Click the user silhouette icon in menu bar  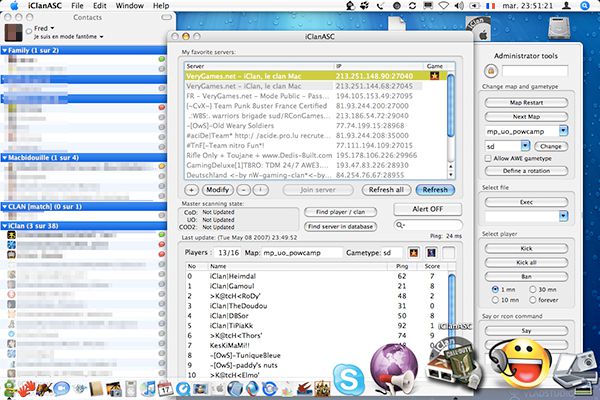pos(567,6)
